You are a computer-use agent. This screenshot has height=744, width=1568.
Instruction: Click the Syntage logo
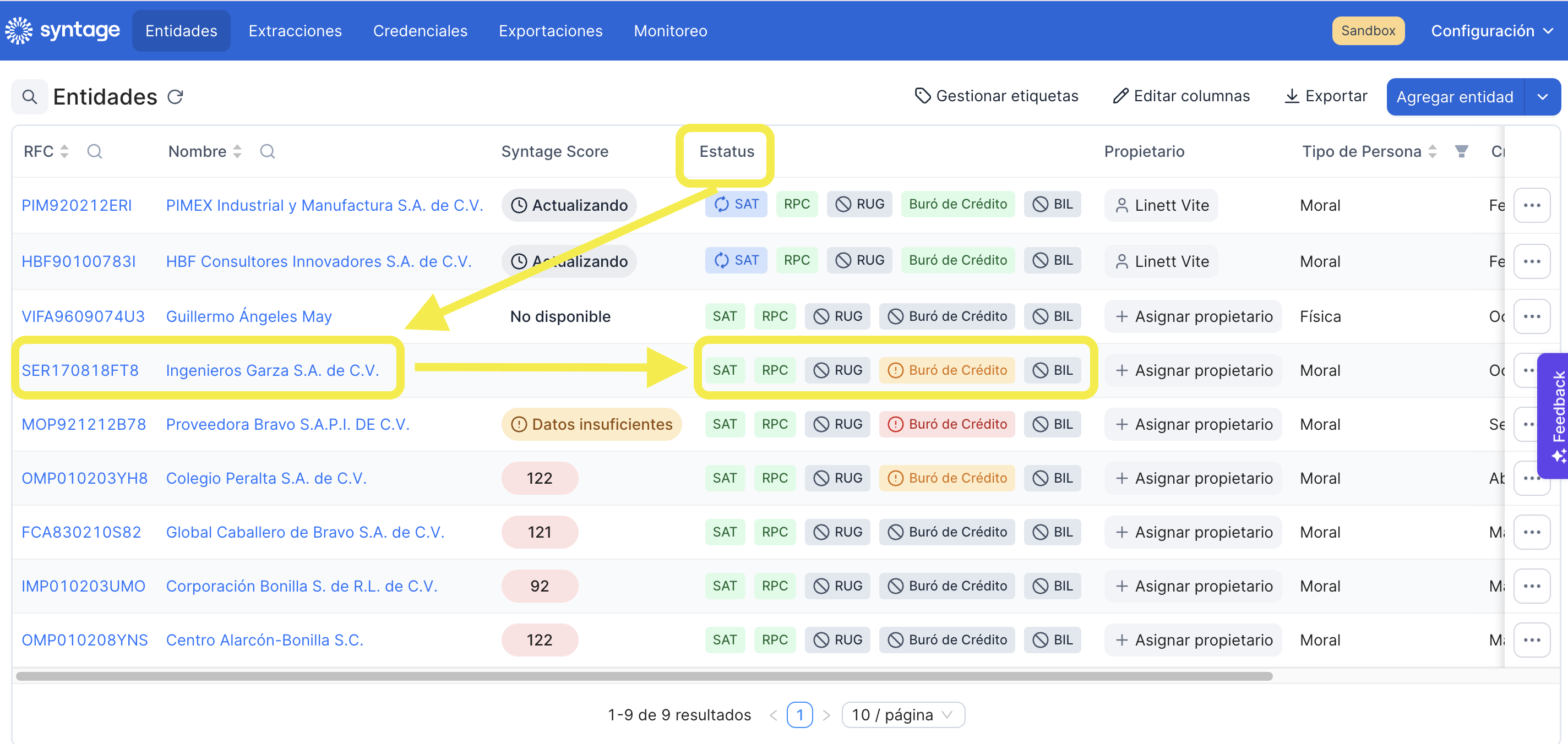pos(62,30)
